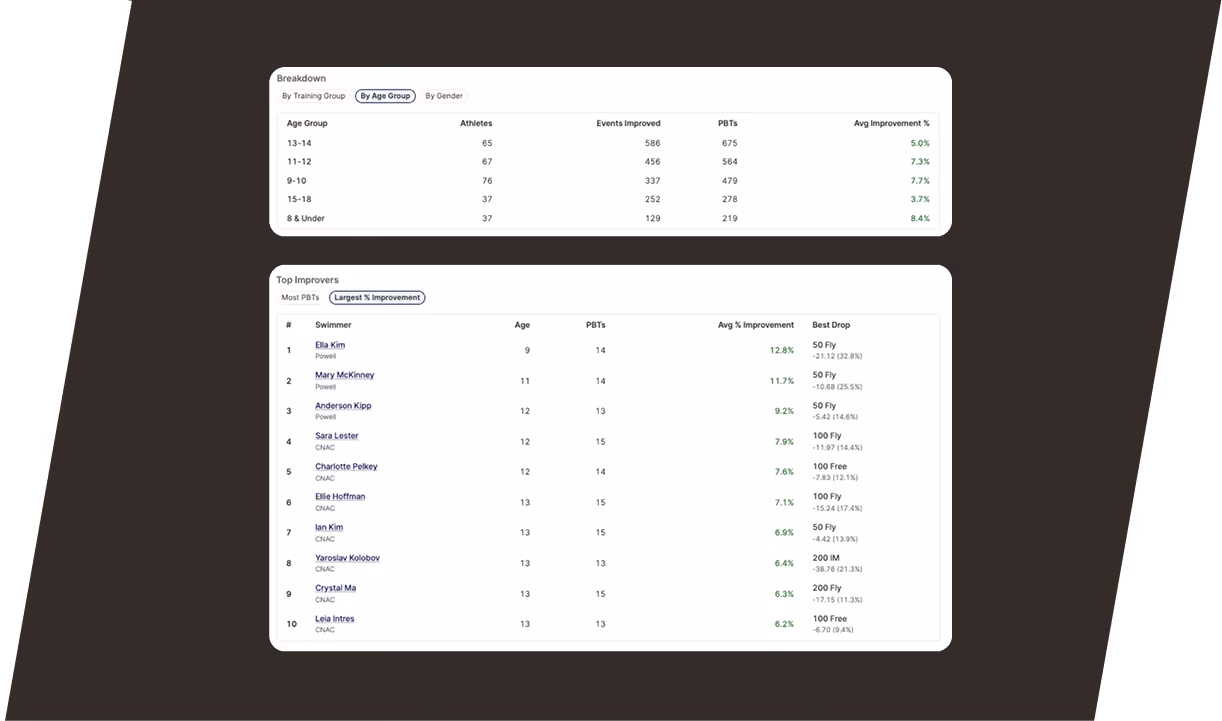View Anderson Kipp's swimmer page
The width and height of the screenshot is (1222, 721).
pos(343,406)
